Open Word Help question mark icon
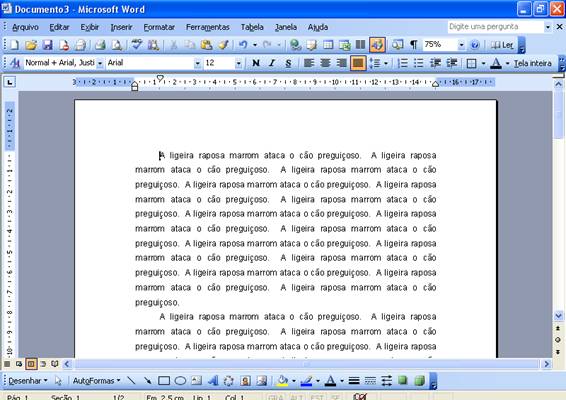This screenshot has height=400, width=566. coord(475,45)
